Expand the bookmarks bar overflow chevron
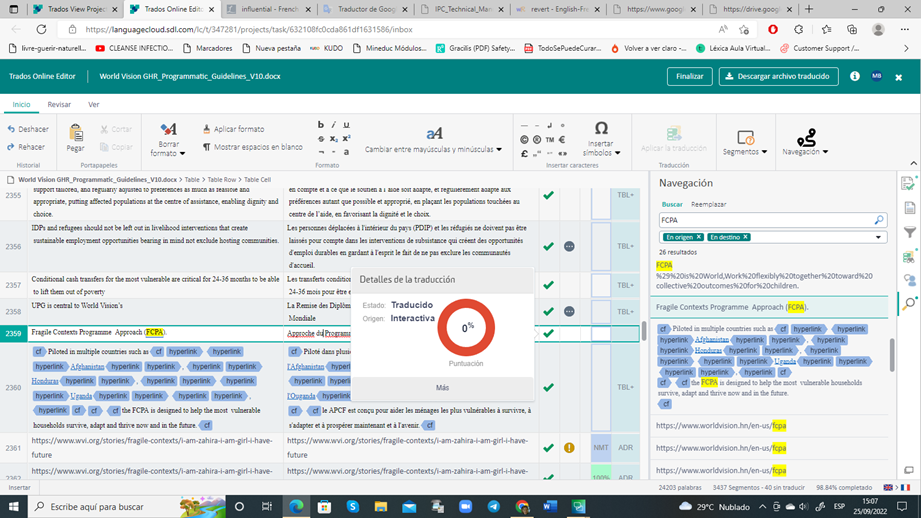 pyautogui.click(x=906, y=49)
